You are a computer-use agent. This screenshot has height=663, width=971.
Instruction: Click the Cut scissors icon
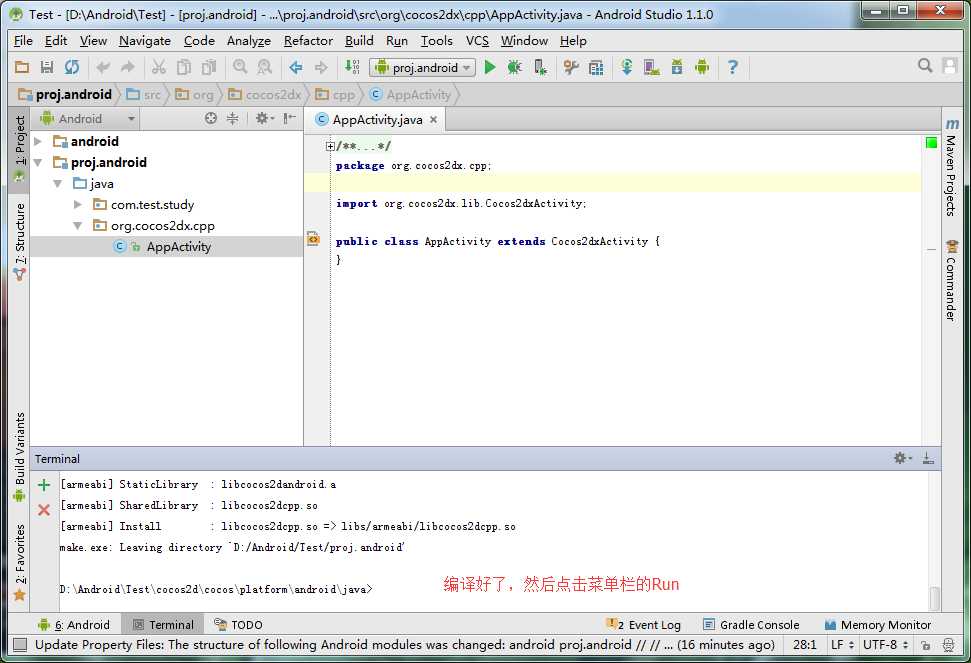point(159,67)
